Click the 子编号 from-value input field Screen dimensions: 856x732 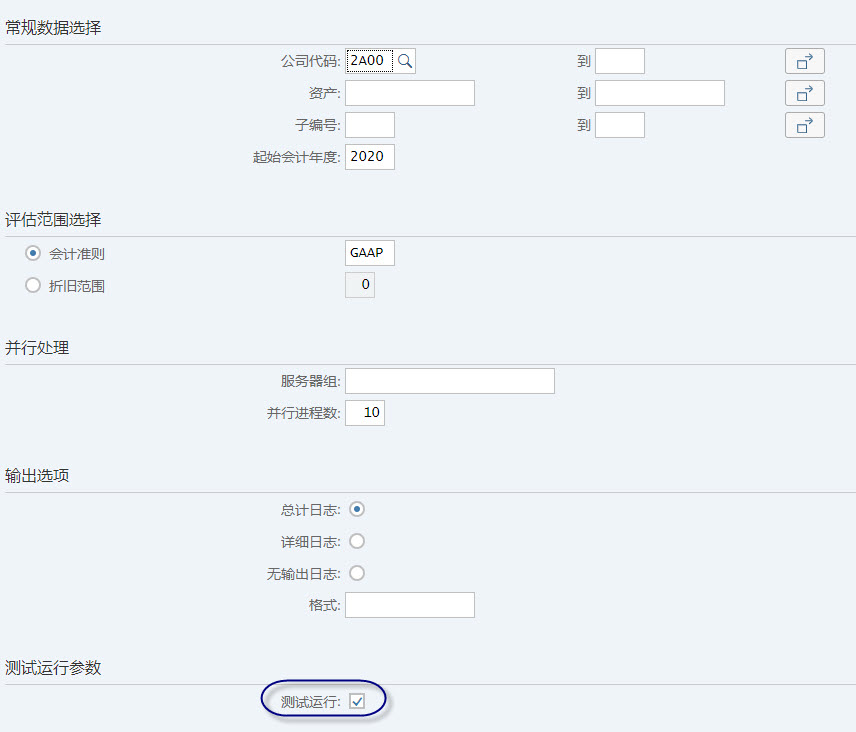click(369, 124)
